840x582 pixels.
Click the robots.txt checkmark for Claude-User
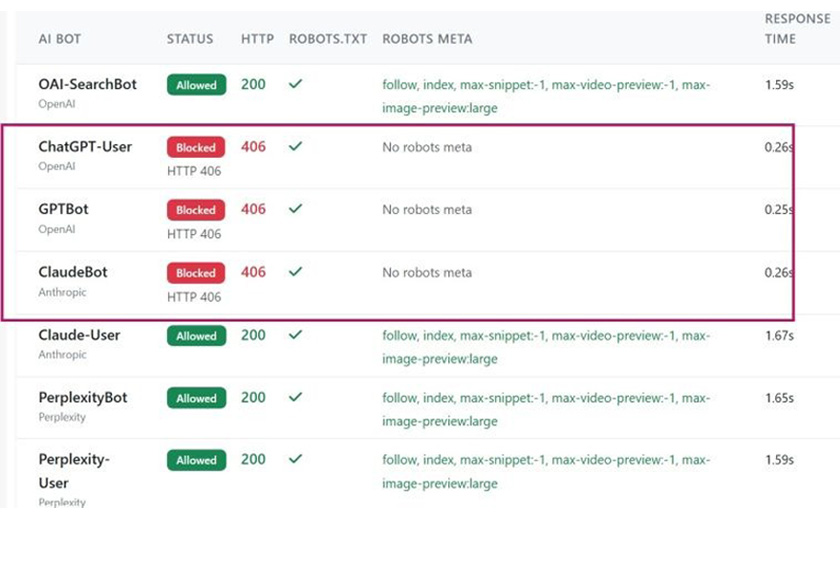pyautogui.click(x=295, y=335)
